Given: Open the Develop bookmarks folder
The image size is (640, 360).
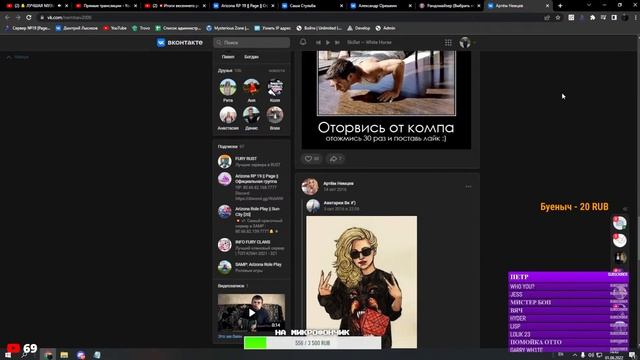Looking at the screenshot, I should tap(359, 28).
